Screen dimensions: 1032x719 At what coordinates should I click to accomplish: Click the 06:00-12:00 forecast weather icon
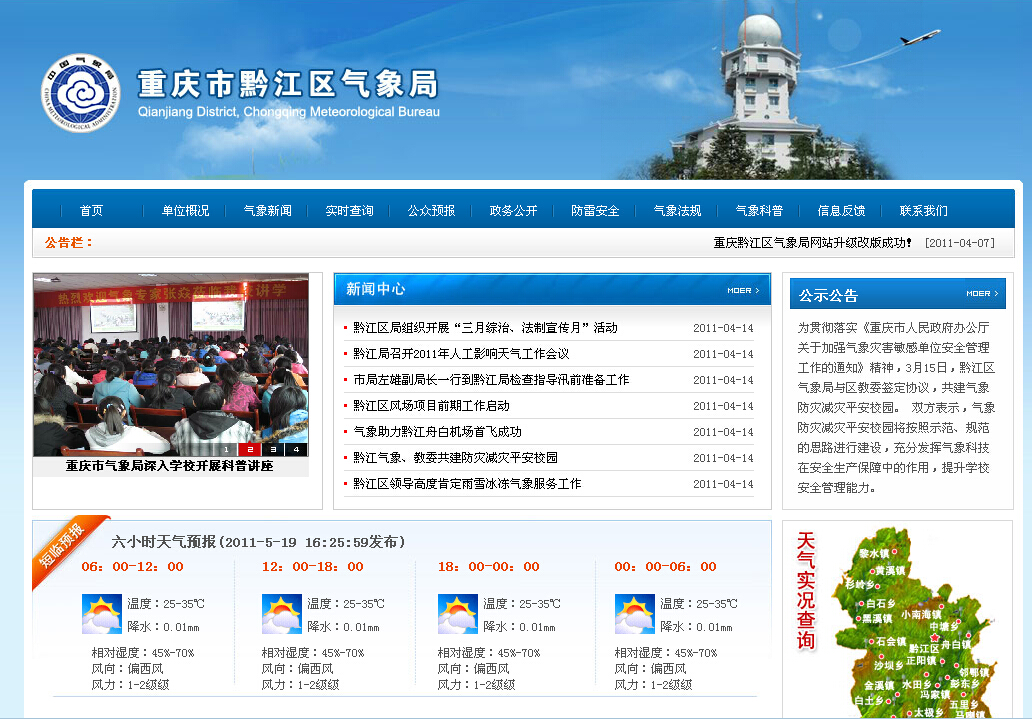pyautogui.click(x=101, y=614)
